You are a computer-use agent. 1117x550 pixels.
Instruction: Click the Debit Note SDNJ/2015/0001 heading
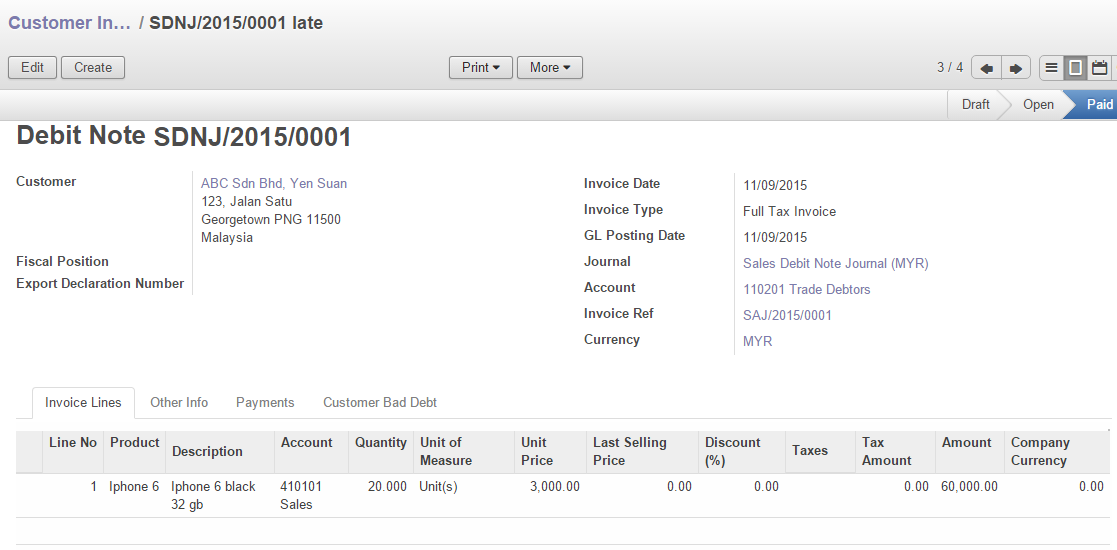[x=184, y=136]
